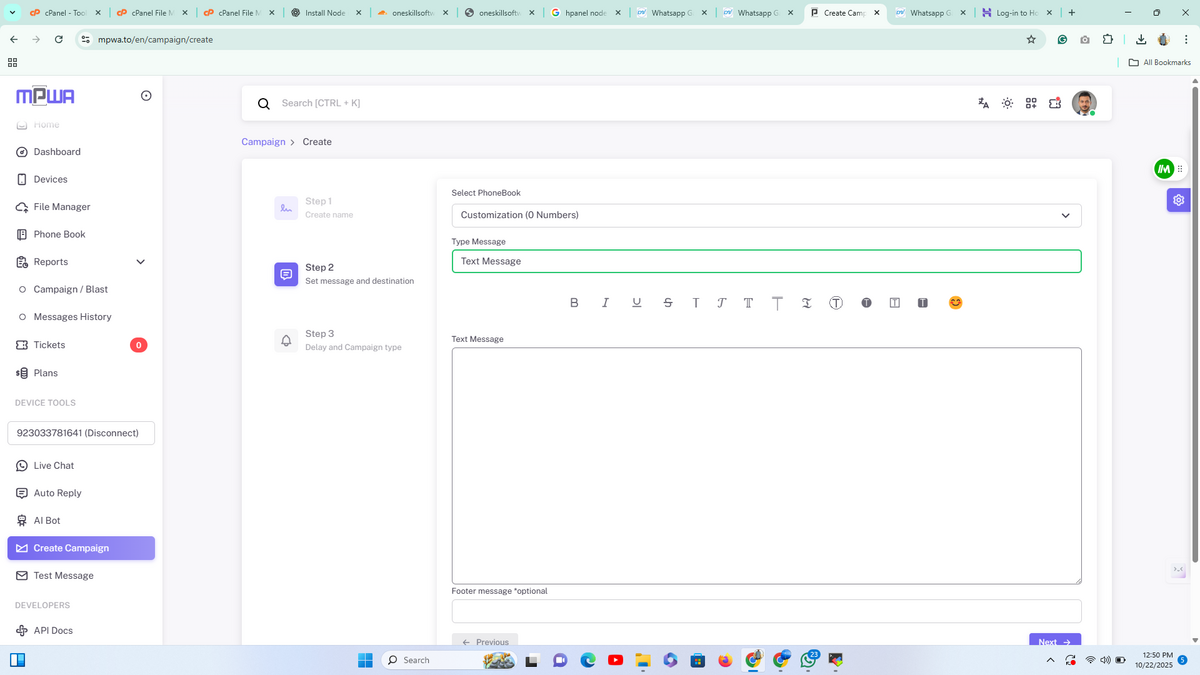Open the shortcuts grid icon

pos(1031,103)
